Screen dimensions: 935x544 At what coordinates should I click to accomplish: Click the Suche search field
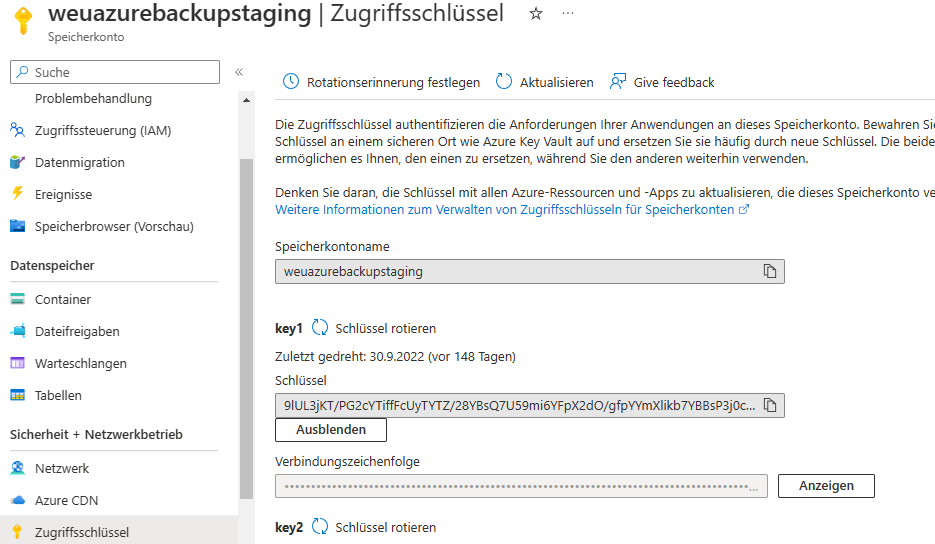click(x=115, y=72)
